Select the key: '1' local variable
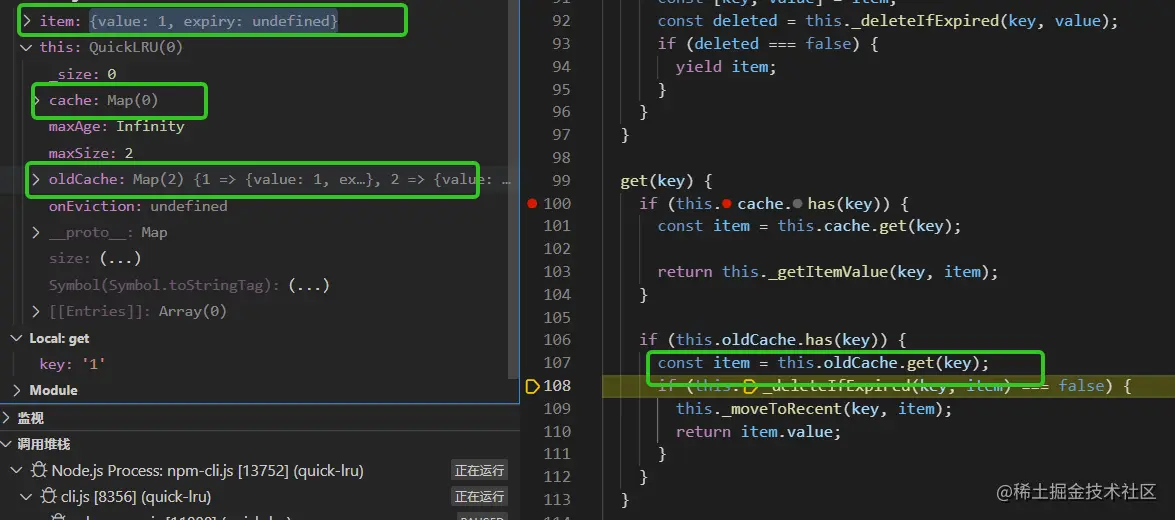1175x520 pixels. coord(73,364)
